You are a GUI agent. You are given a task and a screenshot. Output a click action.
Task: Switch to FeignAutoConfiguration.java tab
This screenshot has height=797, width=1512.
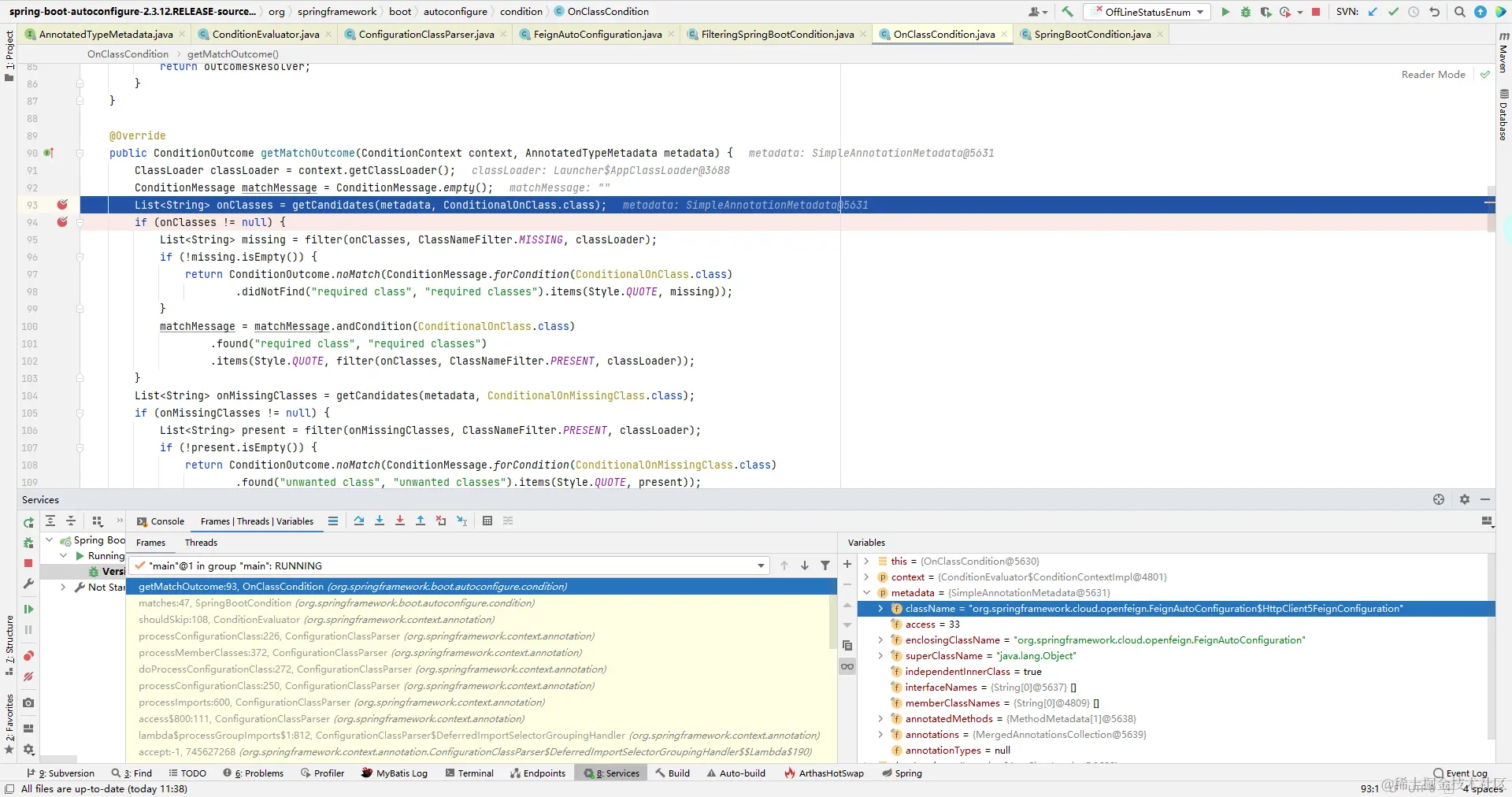(597, 35)
